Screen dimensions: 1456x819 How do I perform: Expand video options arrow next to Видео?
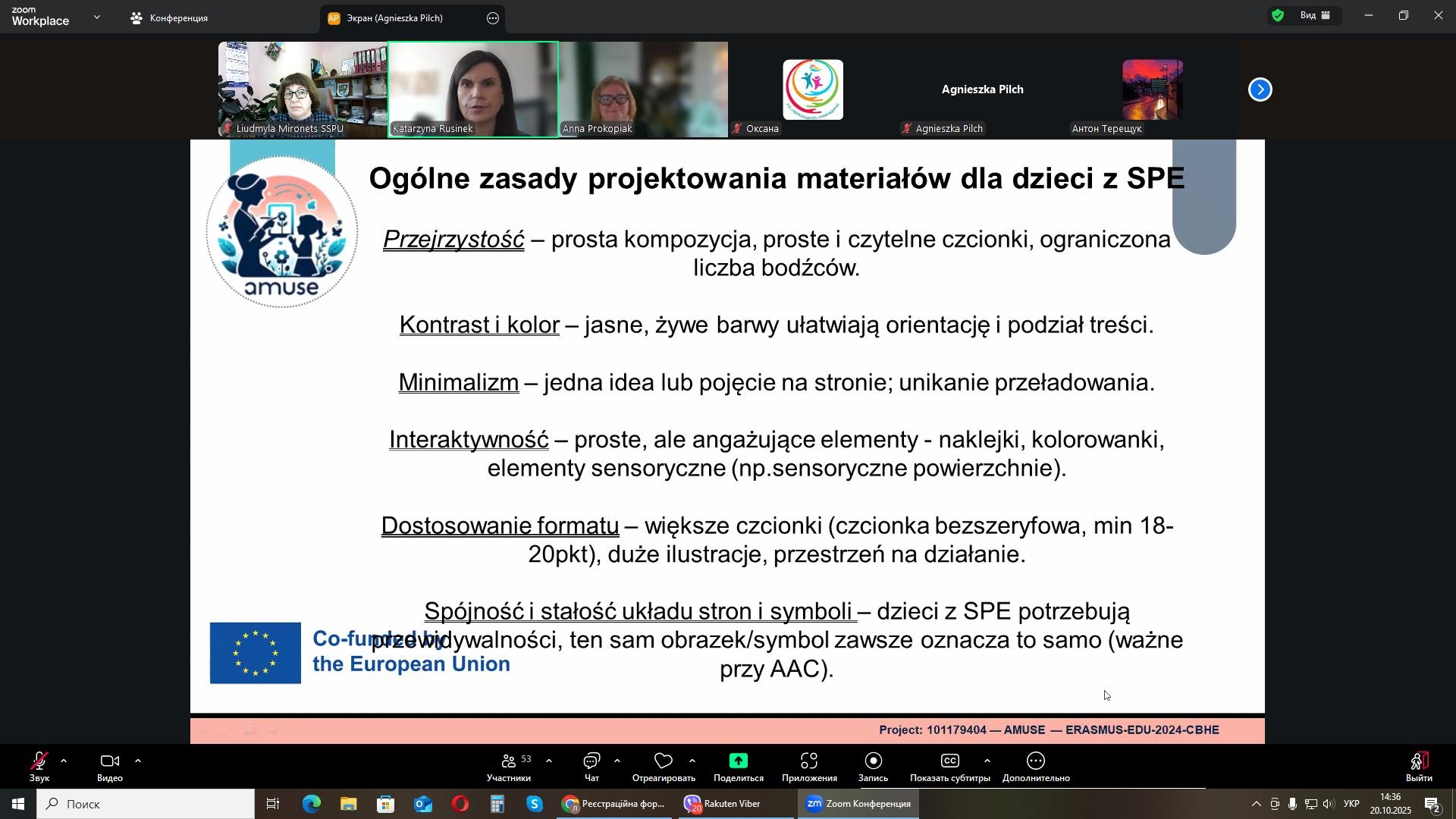tap(138, 761)
